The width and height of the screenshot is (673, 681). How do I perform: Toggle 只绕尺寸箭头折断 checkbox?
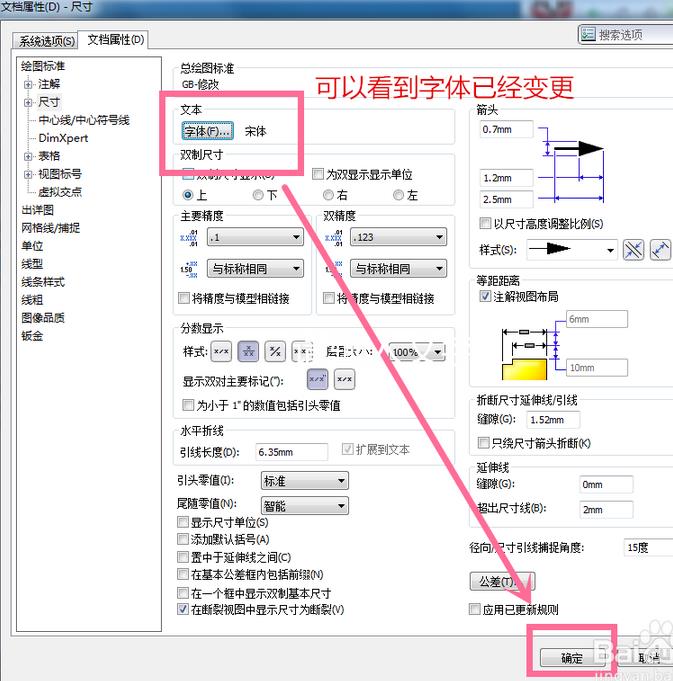pyautogui.click(x=483, y=443)
